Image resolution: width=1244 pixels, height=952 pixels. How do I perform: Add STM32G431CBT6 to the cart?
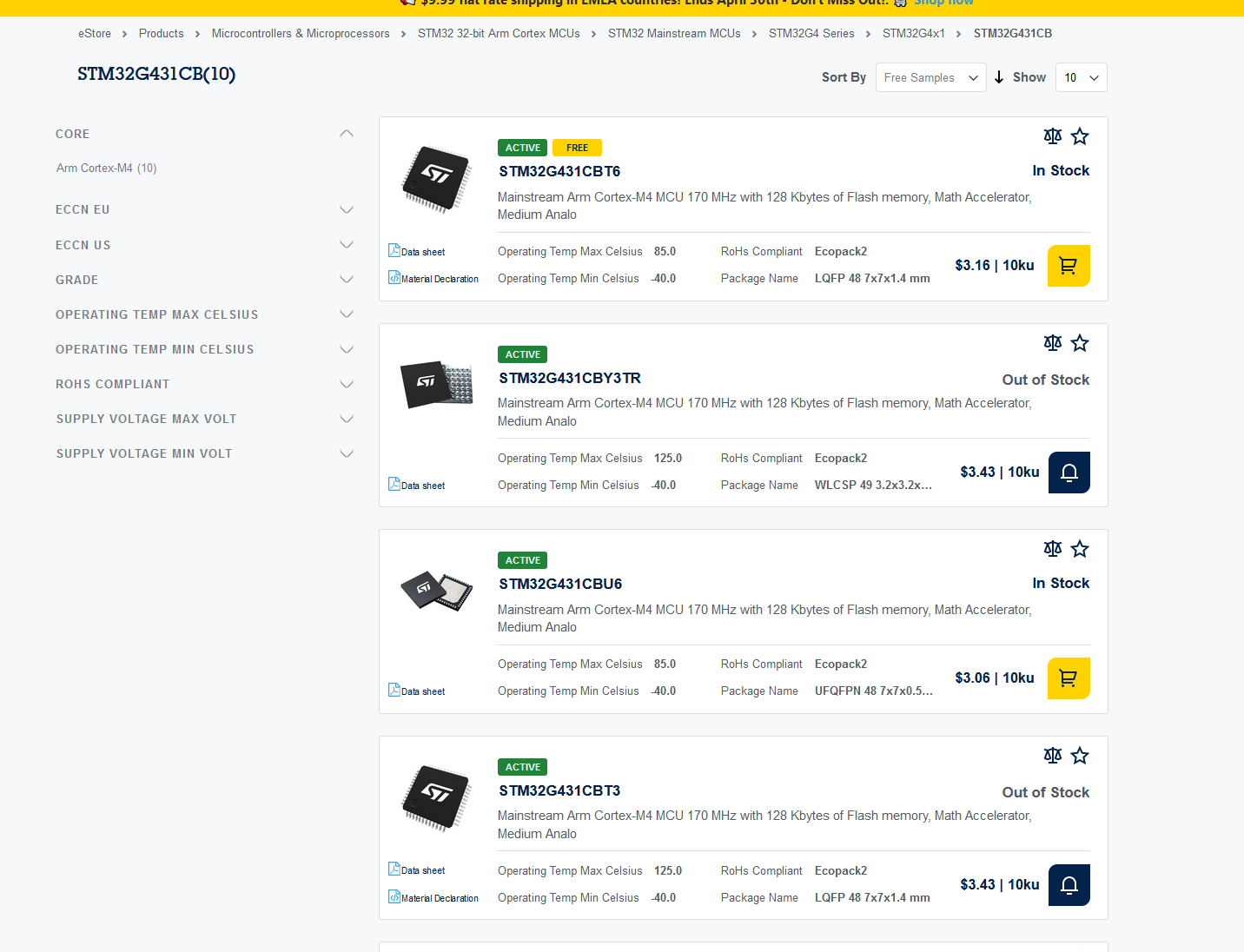[1069, 266]
